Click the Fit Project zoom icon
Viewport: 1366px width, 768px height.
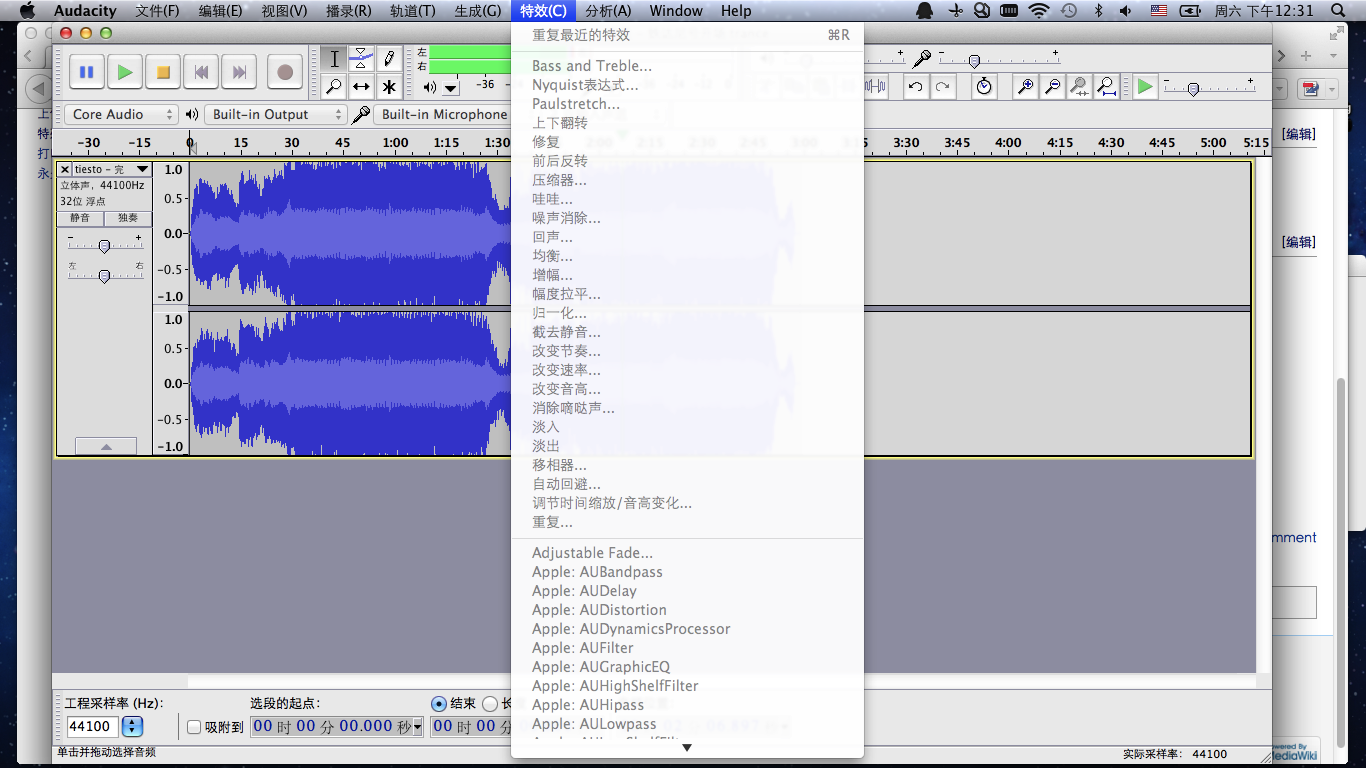tap(1106, 87)
